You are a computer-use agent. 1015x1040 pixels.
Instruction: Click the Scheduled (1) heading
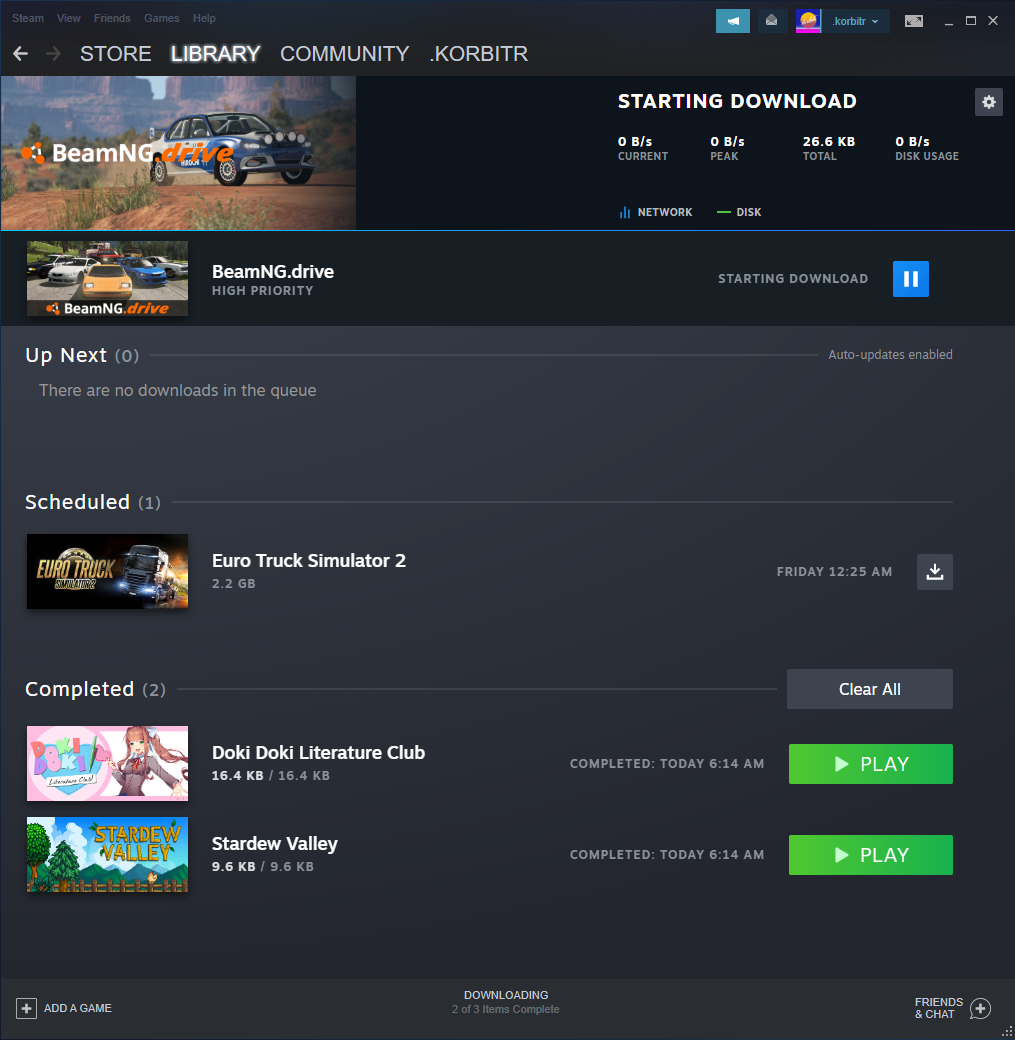(x=93, y=502)
